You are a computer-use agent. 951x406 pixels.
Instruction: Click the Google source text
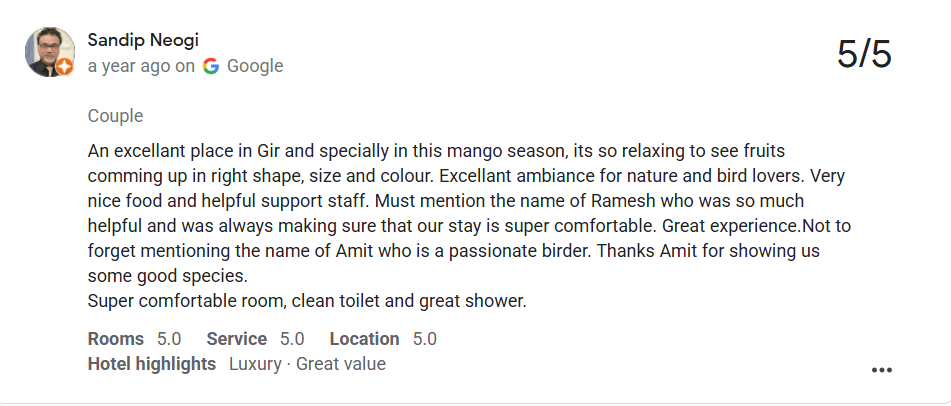point(255,66)
